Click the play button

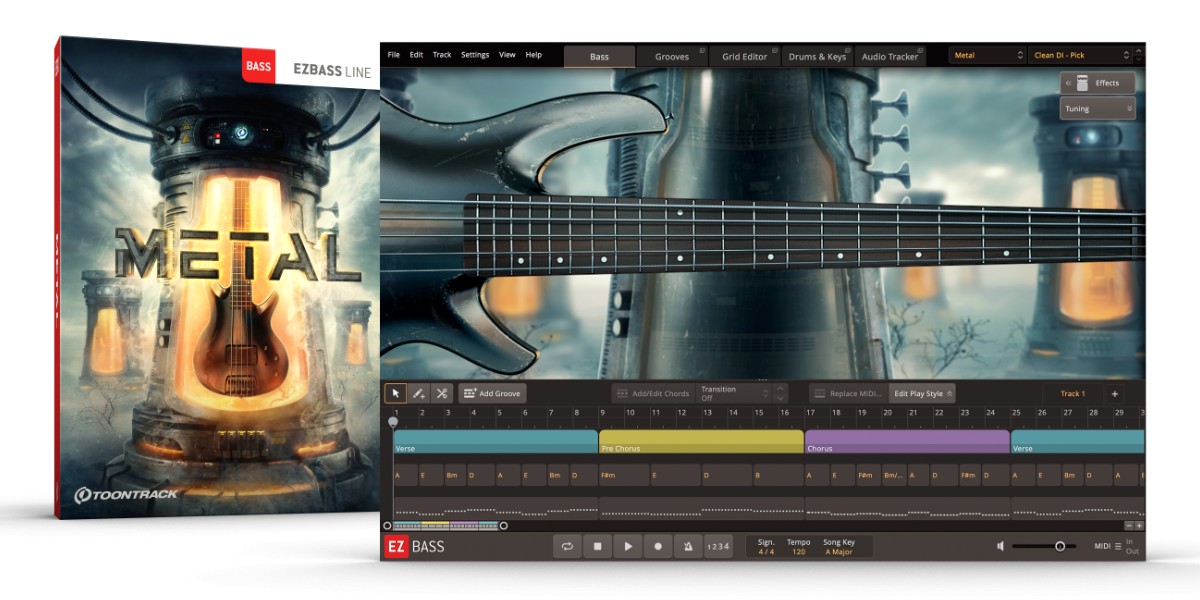[x=628, y=546]
